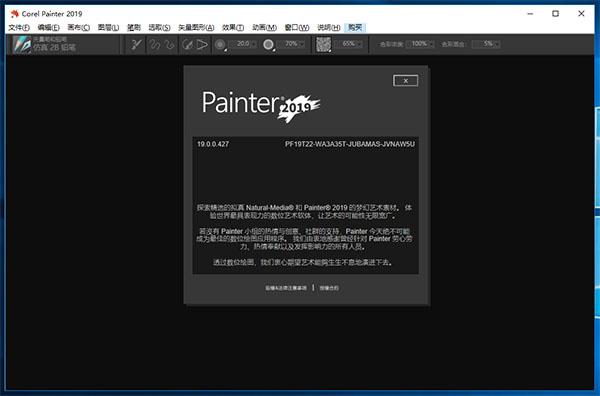Open the 选取(S) menu
This screenshot has height=396, width=600.
click(x=159, y=28)
